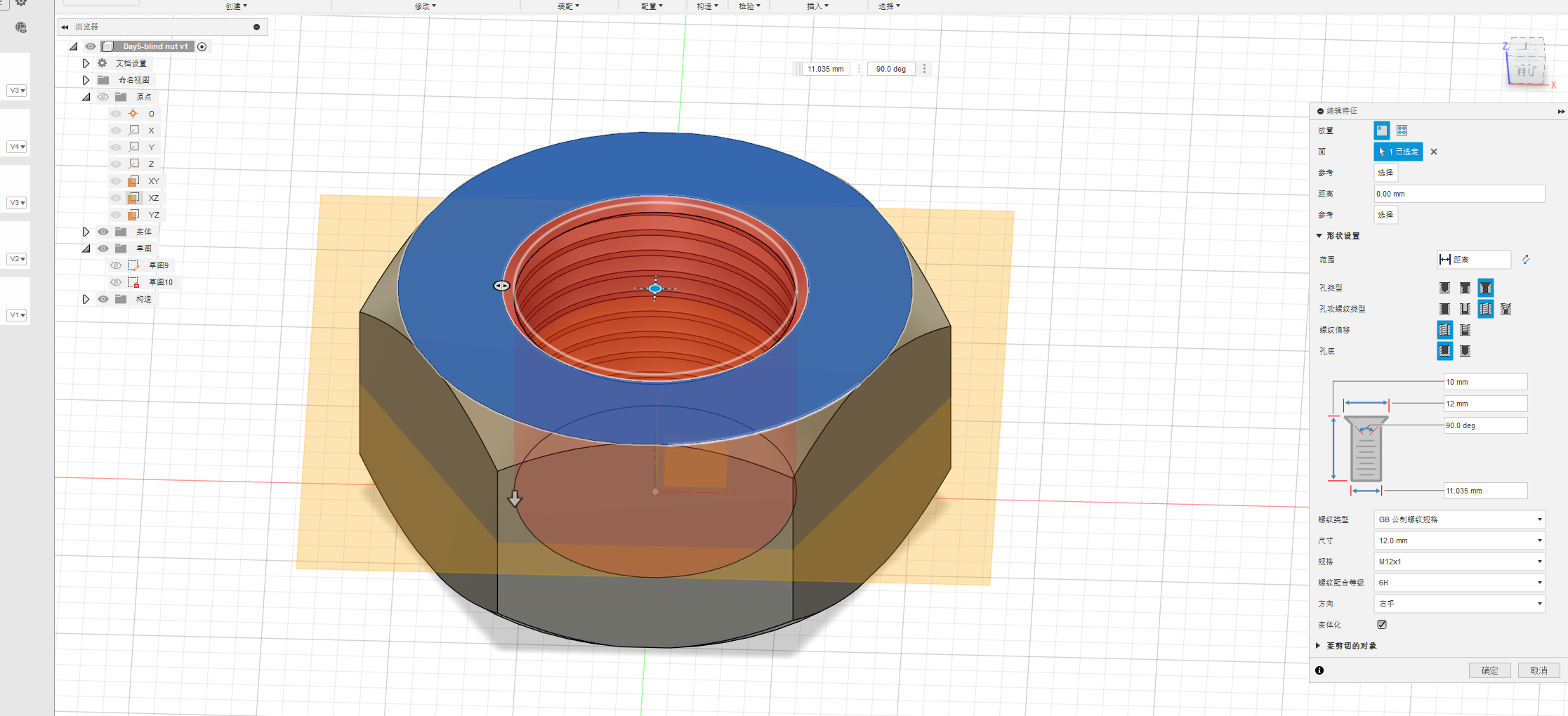The height and width of the screenshot is (716, 1568).
Task: Clear the selected face with the X icon
Action: tap(1434, 152)
